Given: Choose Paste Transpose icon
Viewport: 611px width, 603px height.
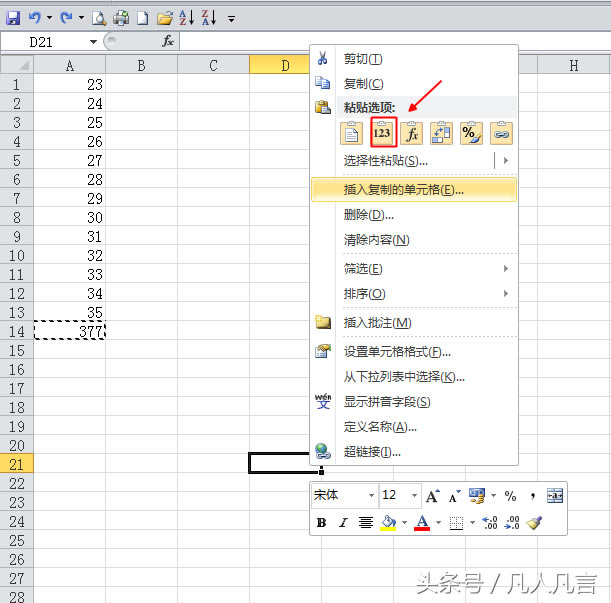Looking at the screenshot, I should 441,133.
